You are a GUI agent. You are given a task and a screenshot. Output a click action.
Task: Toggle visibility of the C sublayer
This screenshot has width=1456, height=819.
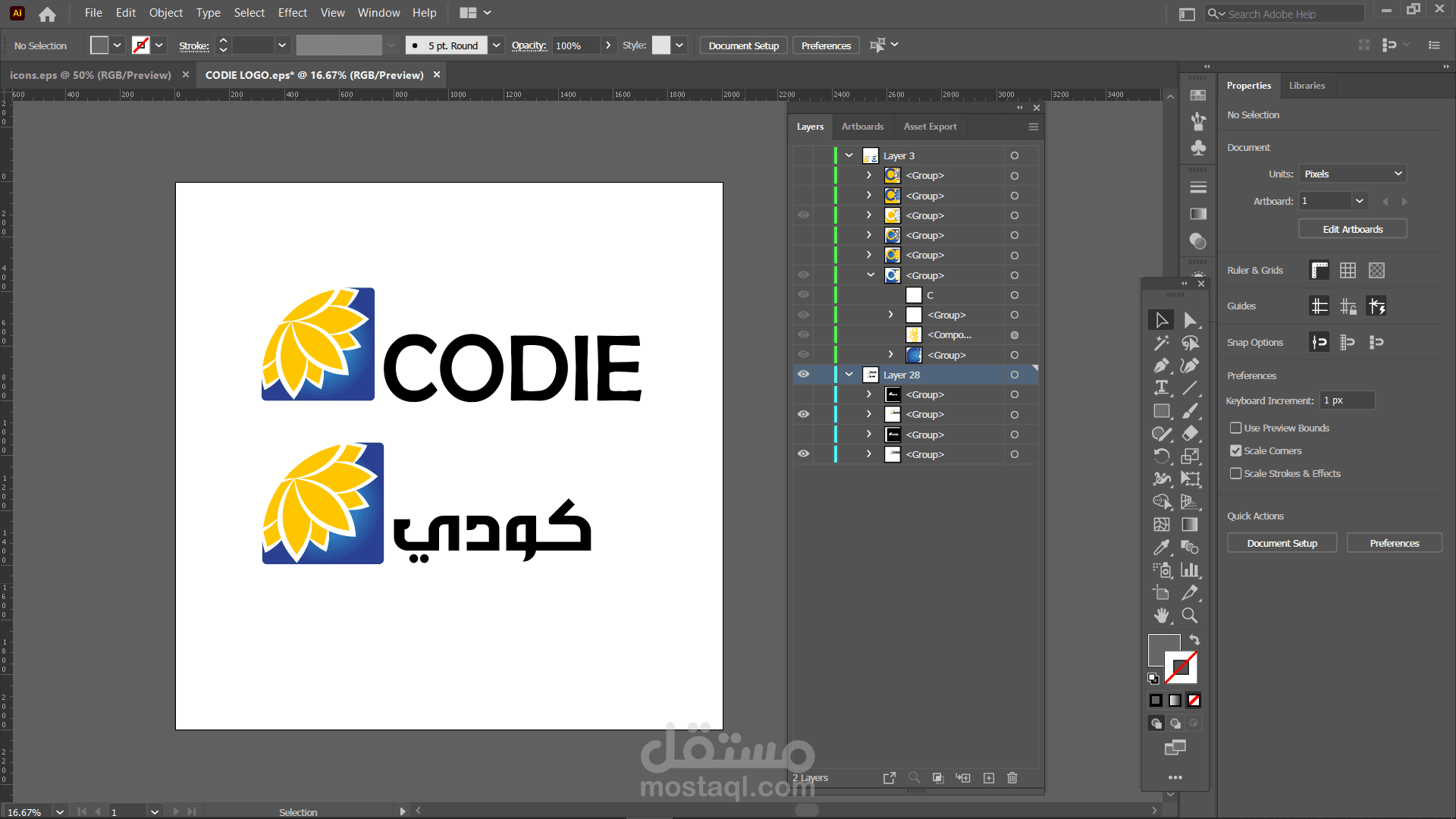click(x=803, y=295)
